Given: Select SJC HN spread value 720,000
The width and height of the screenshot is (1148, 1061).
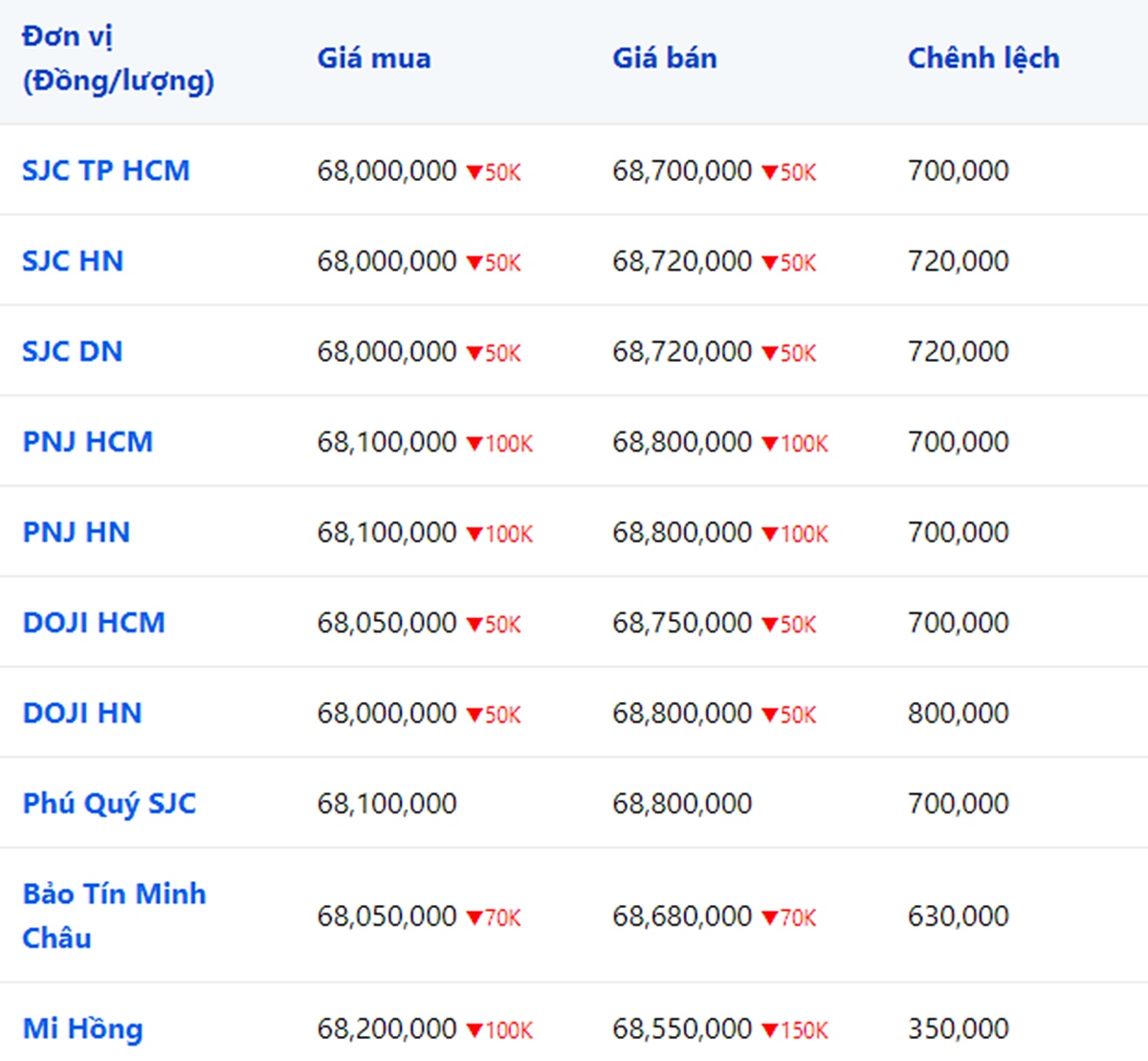Looking at the screenshot, I should tap(959, 261).
